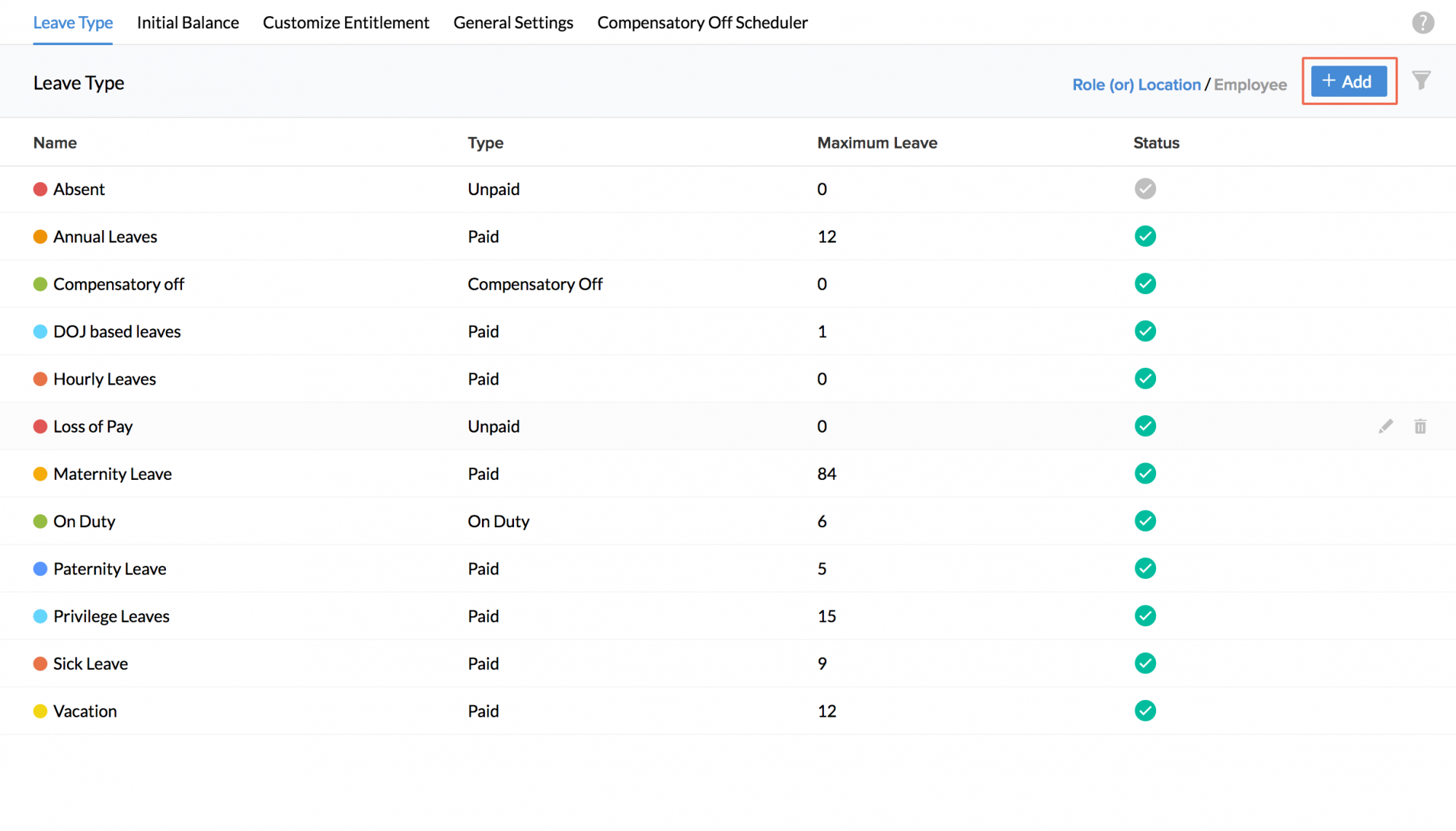Switch to Initial Balance tab
This screenshot has height=831, width=1456.
pyautogui.click(x=188, y=23)
